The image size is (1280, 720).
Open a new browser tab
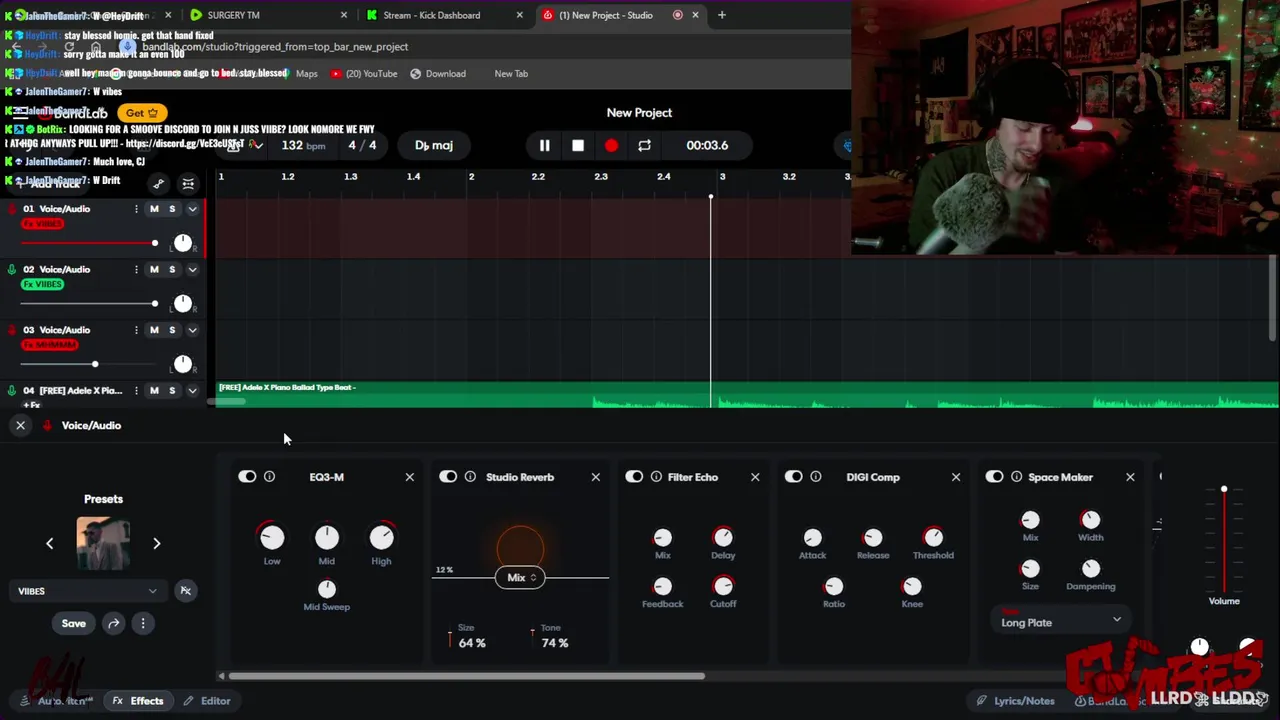click(x=722, y=15)
